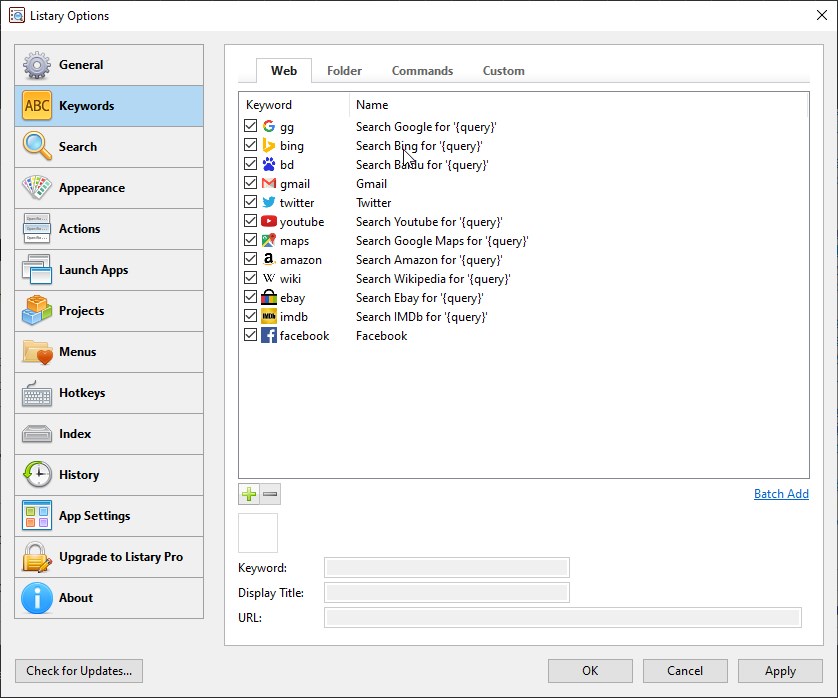This screenshot has width=838, height=698.
Task: Toggle the imdb keyword checkbox
Action: (x=250, y=316)
